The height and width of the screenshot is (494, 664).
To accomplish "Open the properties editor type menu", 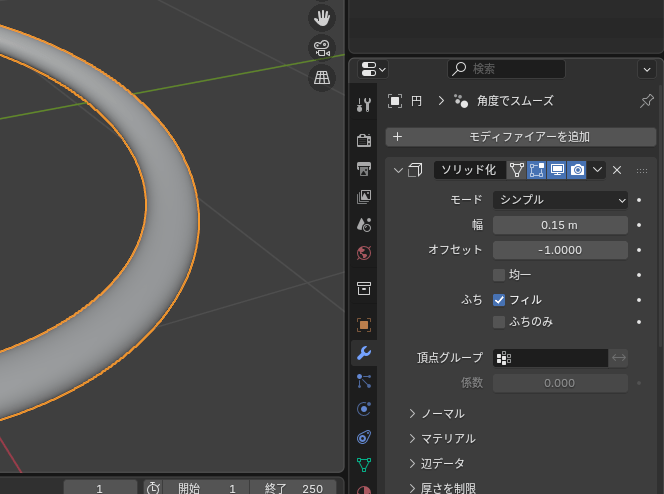I will pos(373,69).
